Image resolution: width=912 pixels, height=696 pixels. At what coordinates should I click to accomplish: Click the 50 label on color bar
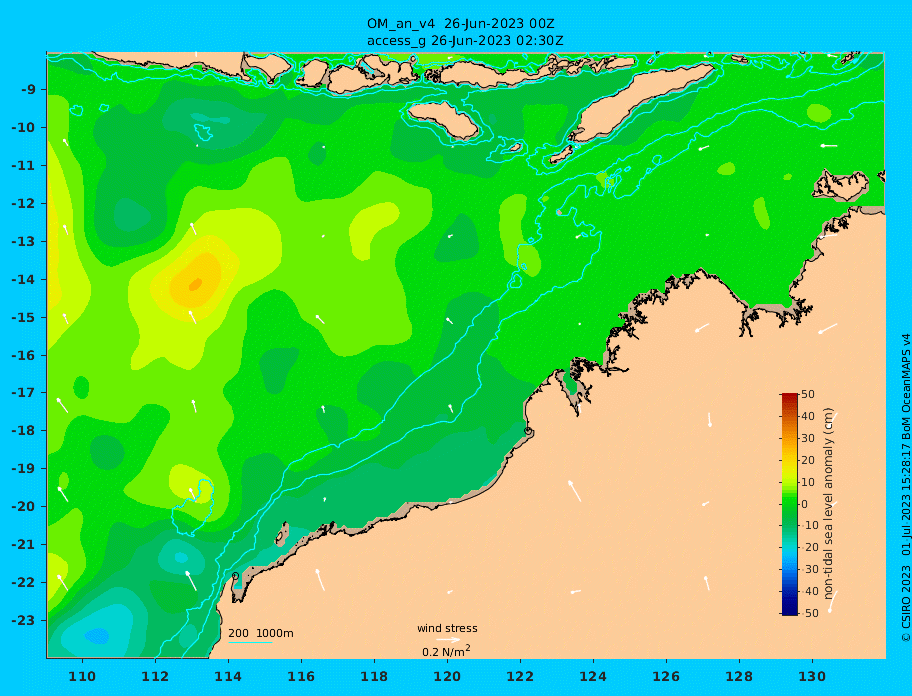pos(808,394)
